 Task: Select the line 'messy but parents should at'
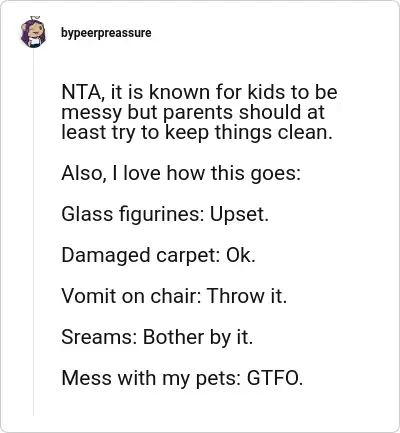(193, 112)
